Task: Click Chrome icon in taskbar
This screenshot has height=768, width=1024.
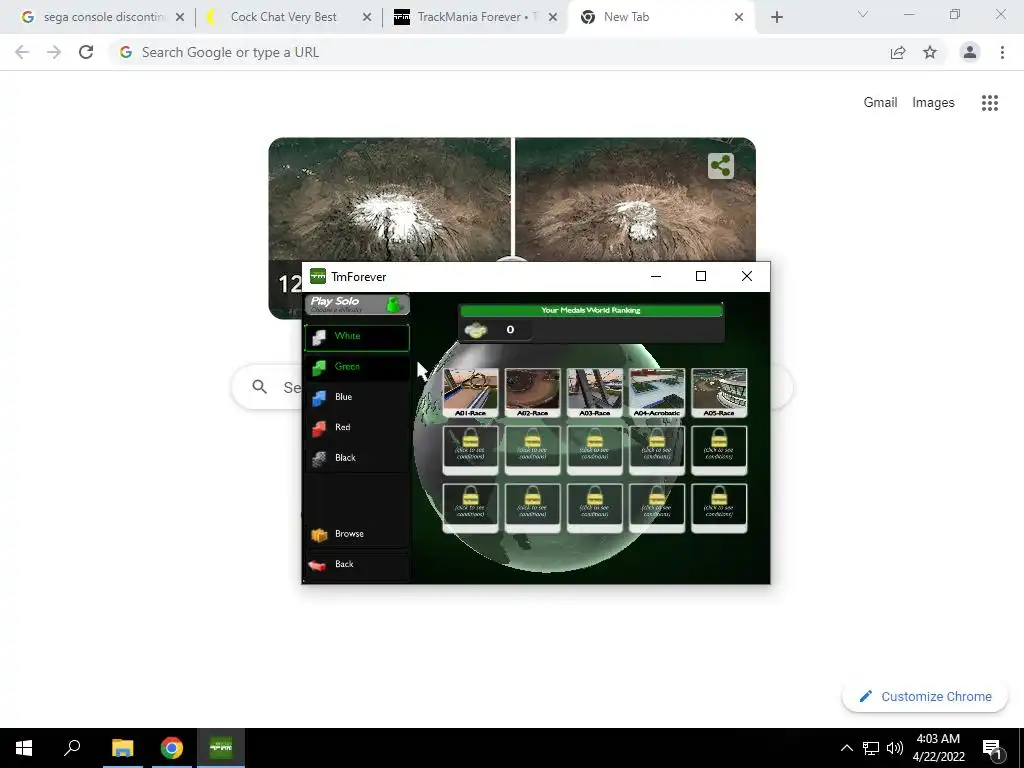Action: [172, 748]
